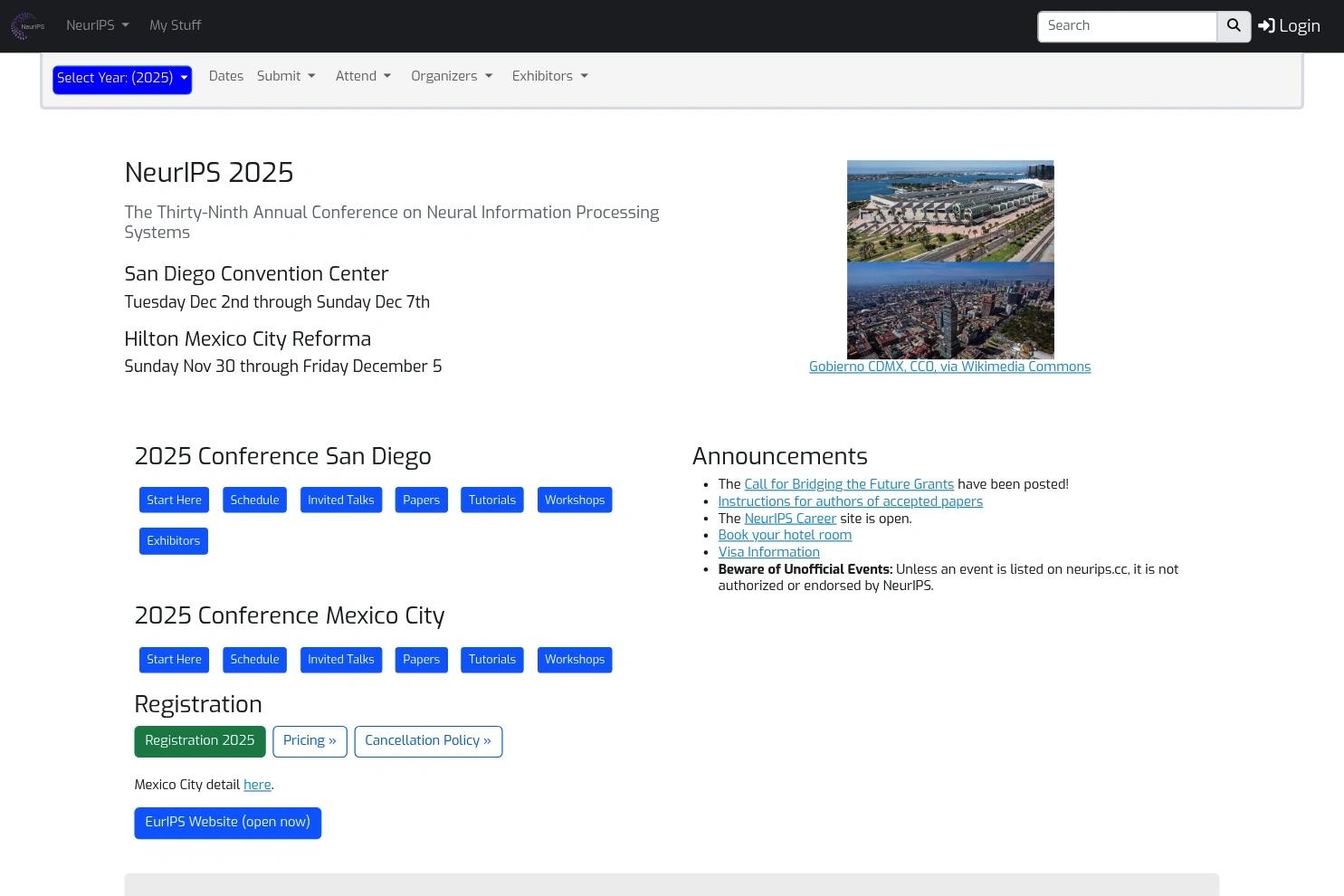1344x896 pixels.
Task: Click the NeurIPS logo icon
Action: (x=27, y=26)
